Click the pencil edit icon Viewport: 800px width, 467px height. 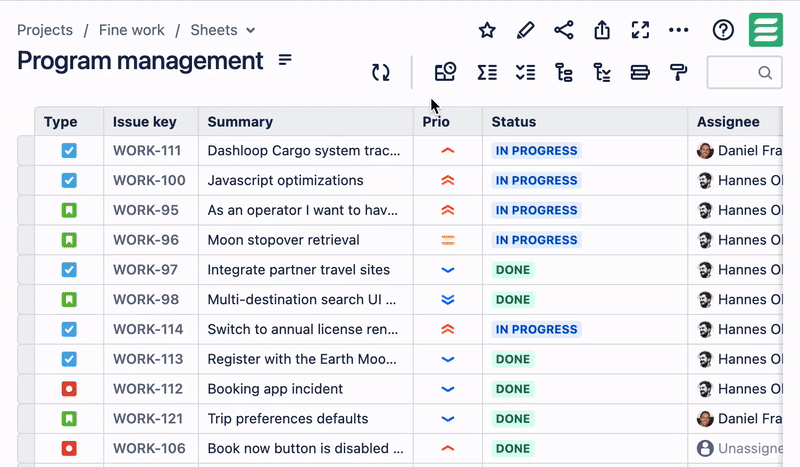pyautogui.click(x=525, y=30)
